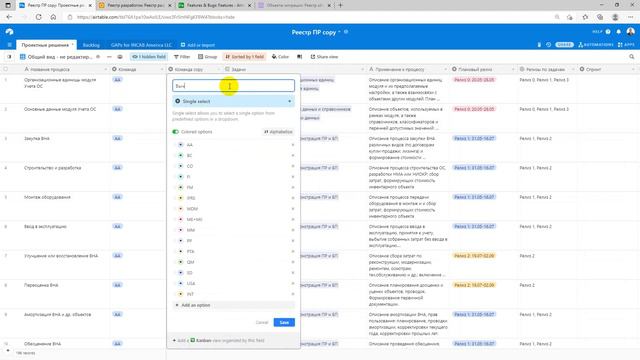Open the Apps panel
Image resolution: width=640 pixels, height=360 pixels.
626,45
